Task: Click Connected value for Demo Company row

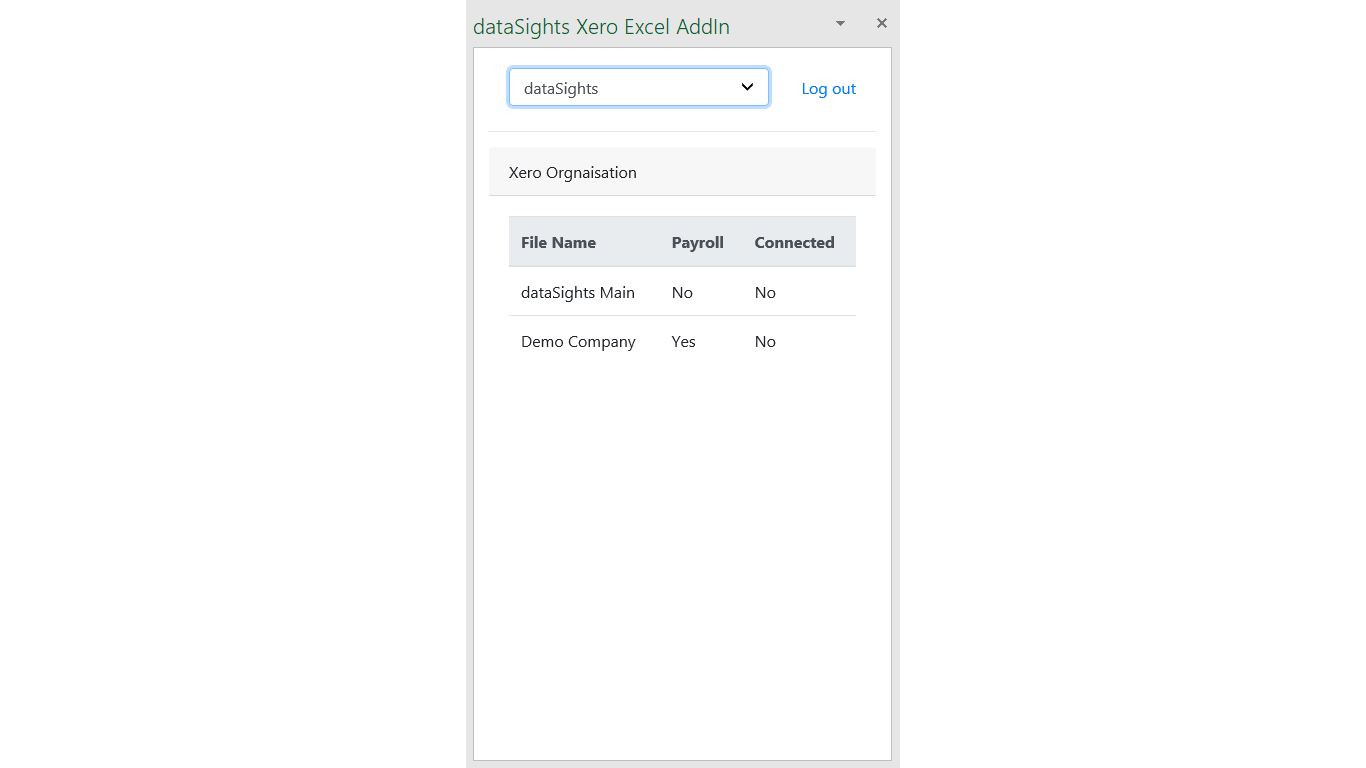Action: point(765,342)
